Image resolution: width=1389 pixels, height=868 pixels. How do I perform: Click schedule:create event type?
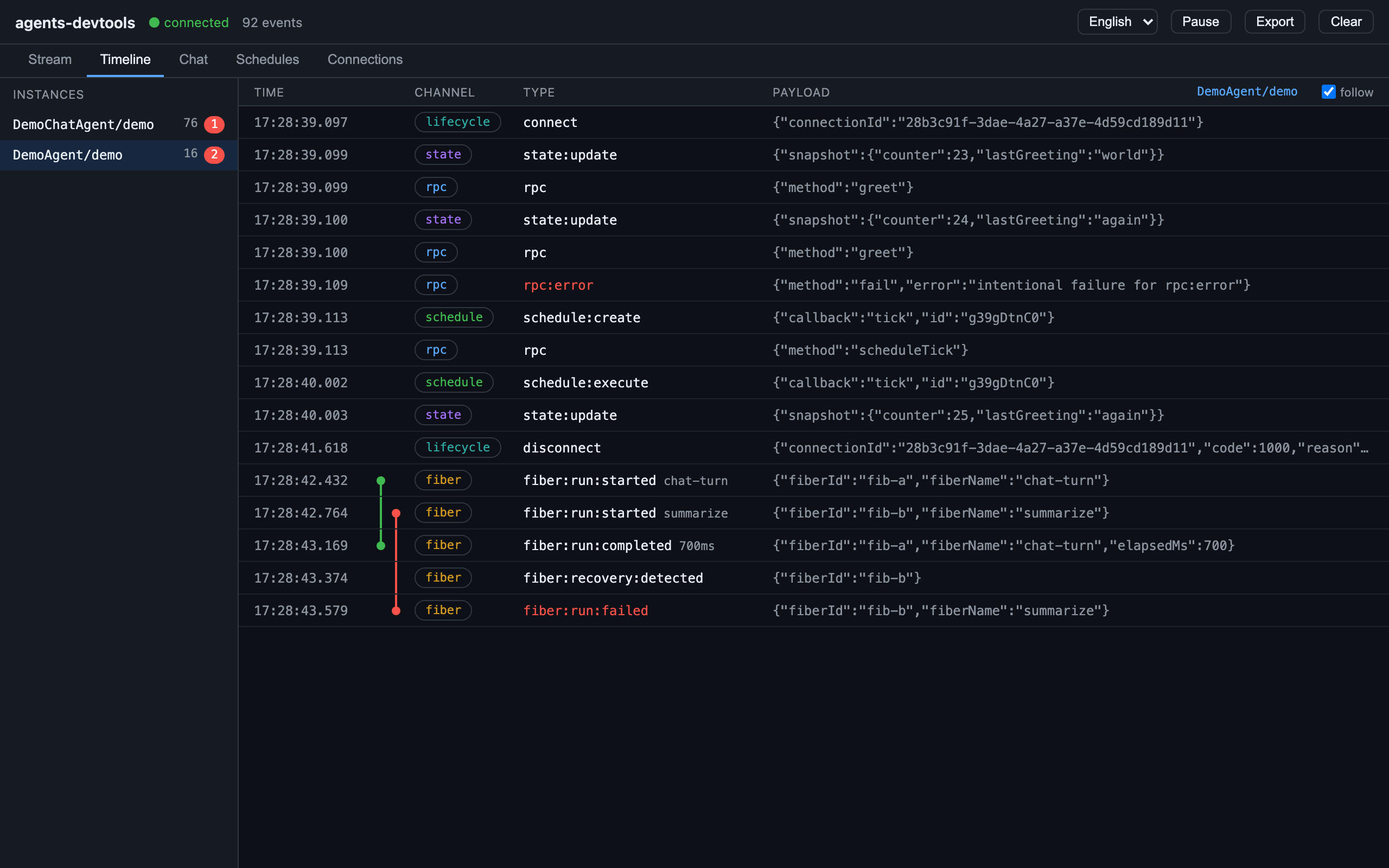tap(582, 317)
